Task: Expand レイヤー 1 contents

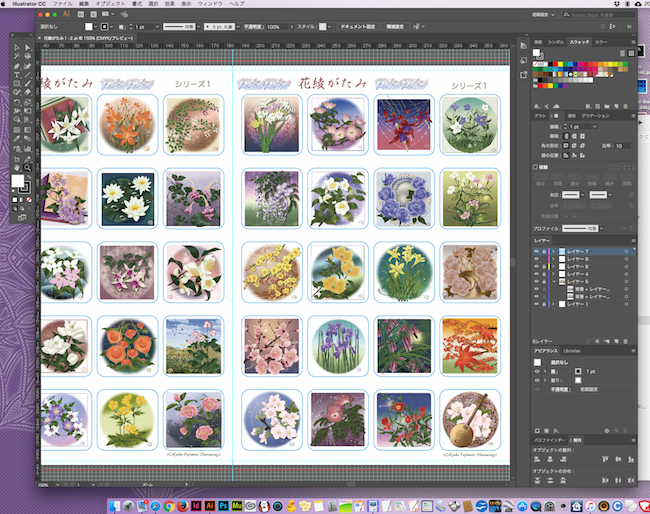Action: tap(553, 304)
